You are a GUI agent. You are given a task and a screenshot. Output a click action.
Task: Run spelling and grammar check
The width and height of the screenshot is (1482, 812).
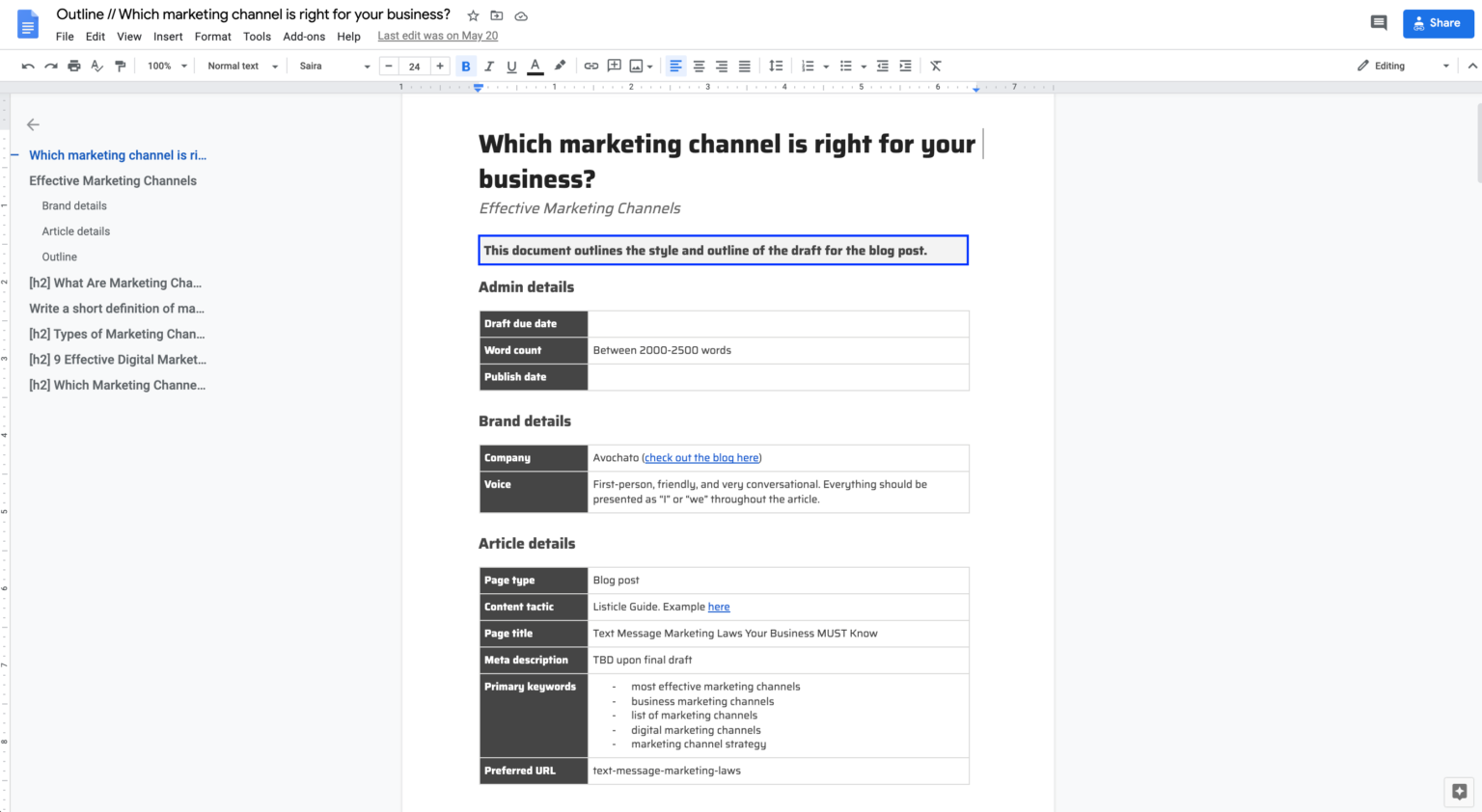[96, 66]
